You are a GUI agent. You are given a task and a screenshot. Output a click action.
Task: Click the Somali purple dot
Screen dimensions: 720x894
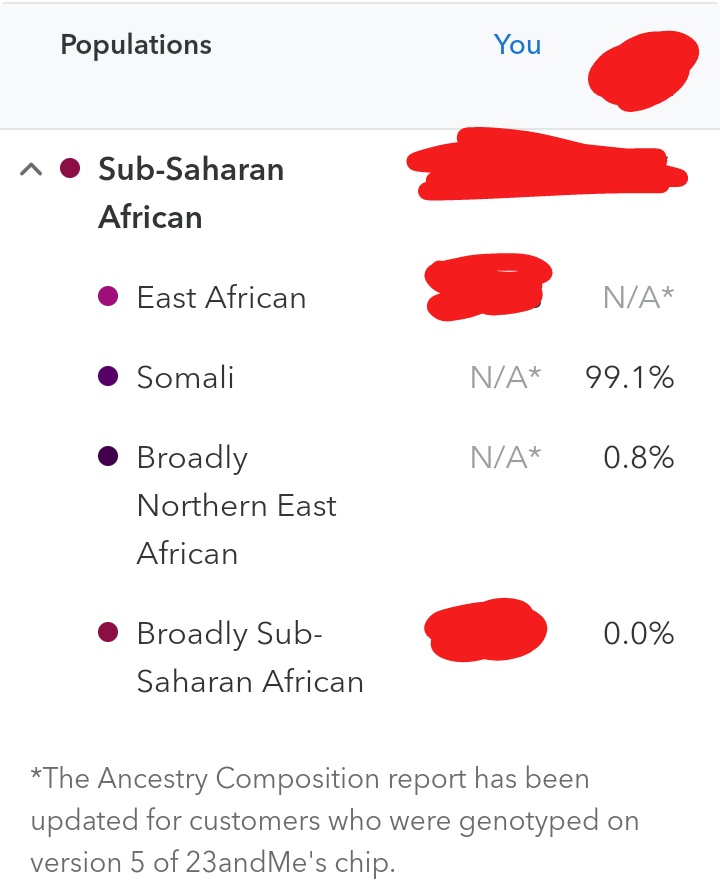(108, 376)
